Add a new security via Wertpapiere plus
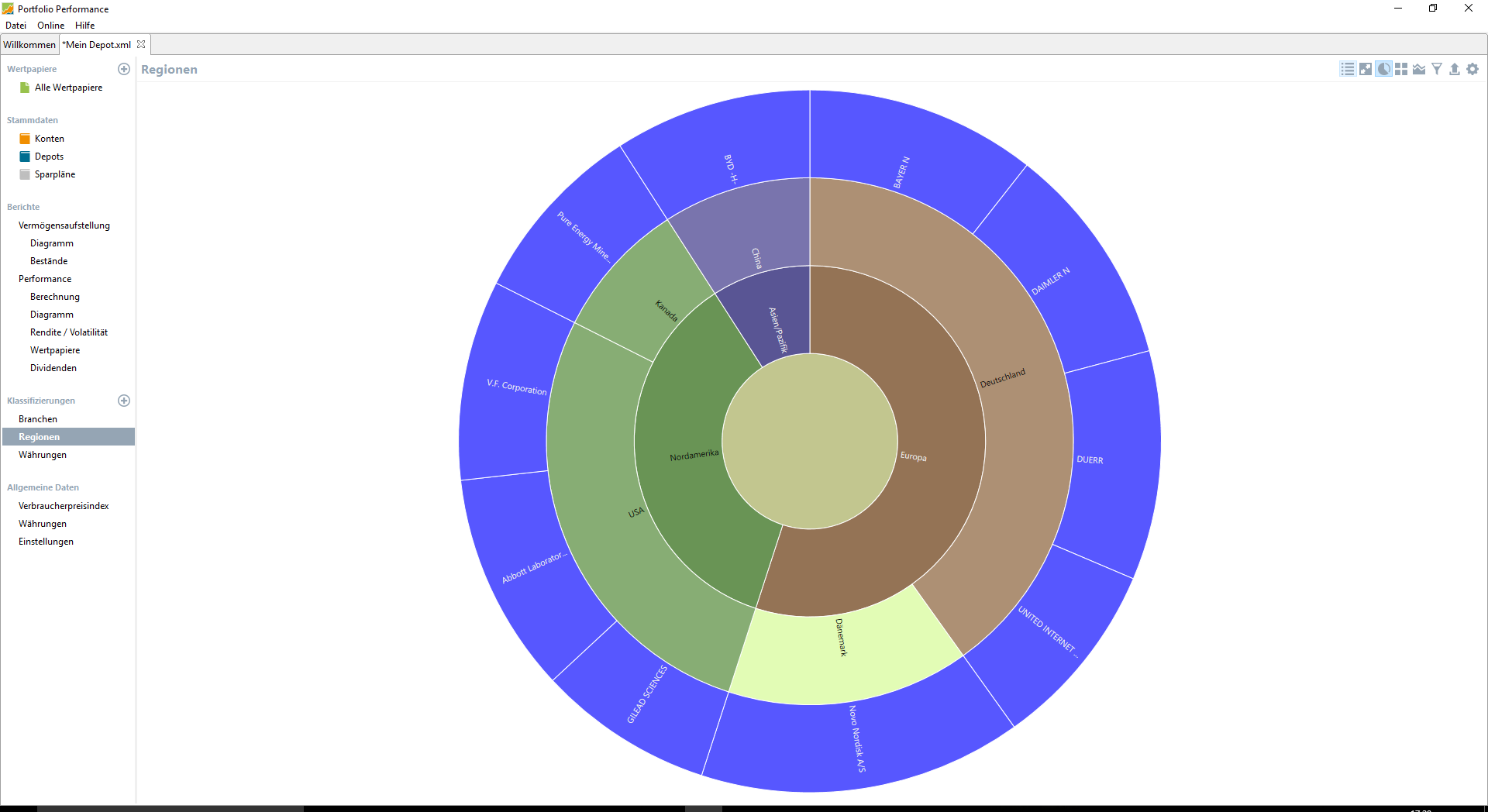Viewport: 1488px width, 812px height. [124, 69]
